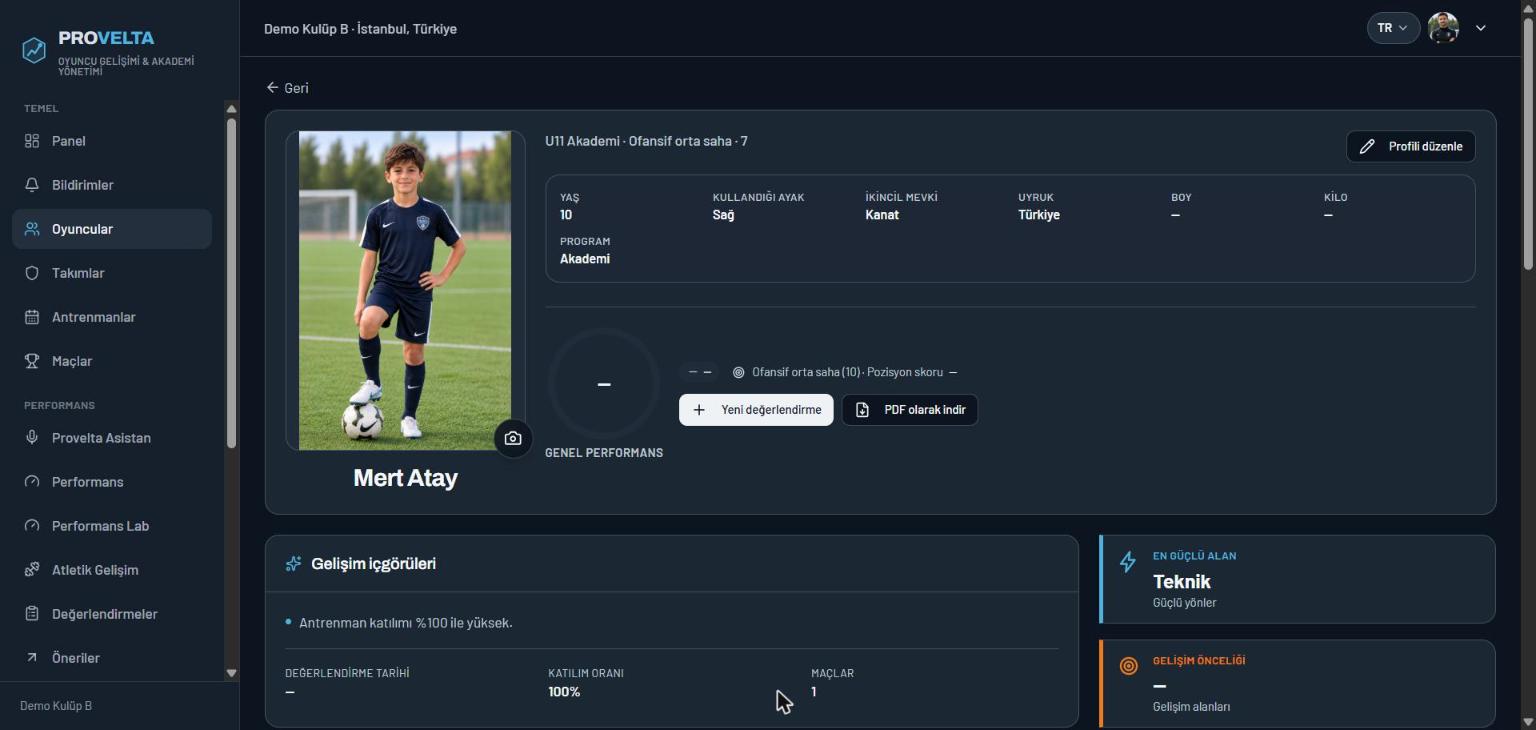Click the Demo Kulüp B footer label
The image size is (1536, 730).
[x=56, y=706]
